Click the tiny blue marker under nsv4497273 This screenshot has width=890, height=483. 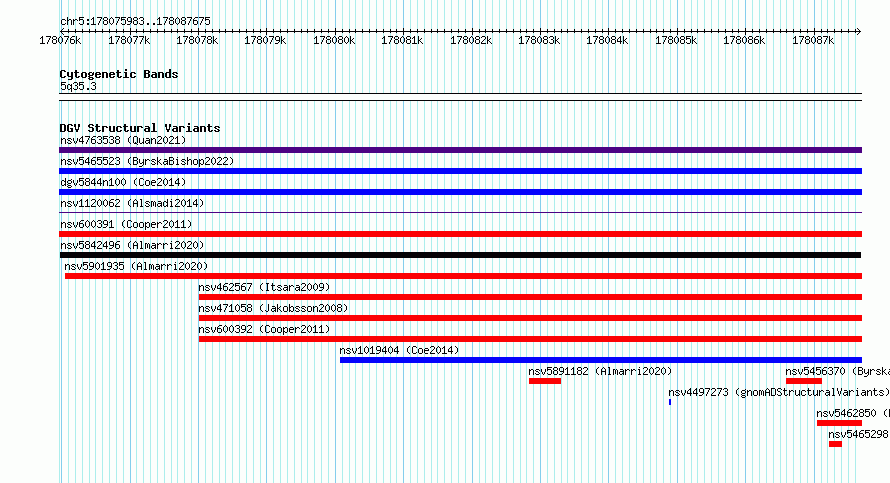[x=670, y=402]
